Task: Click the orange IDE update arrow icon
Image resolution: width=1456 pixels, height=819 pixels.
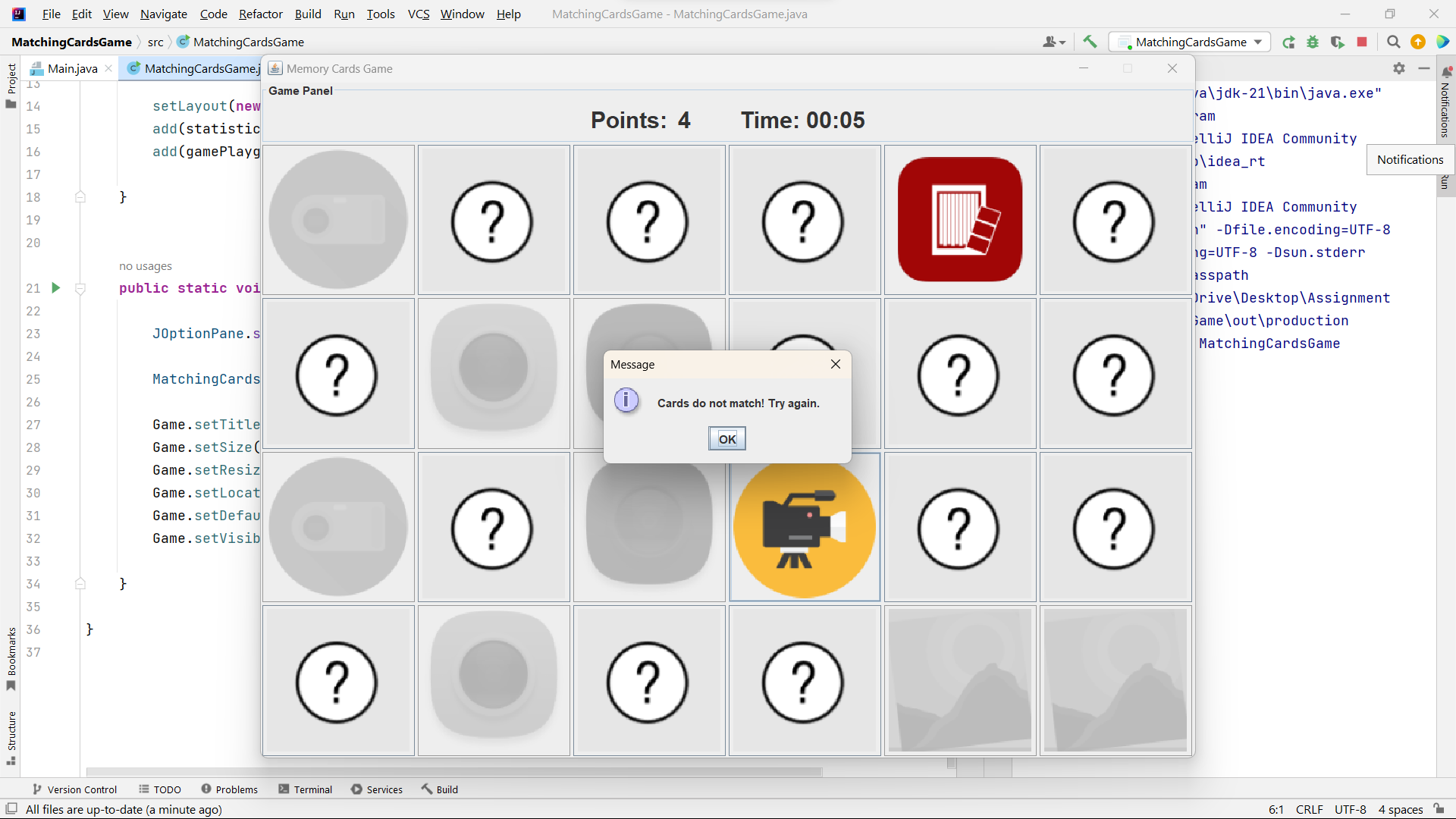Action: click(x=1417, y=42)
